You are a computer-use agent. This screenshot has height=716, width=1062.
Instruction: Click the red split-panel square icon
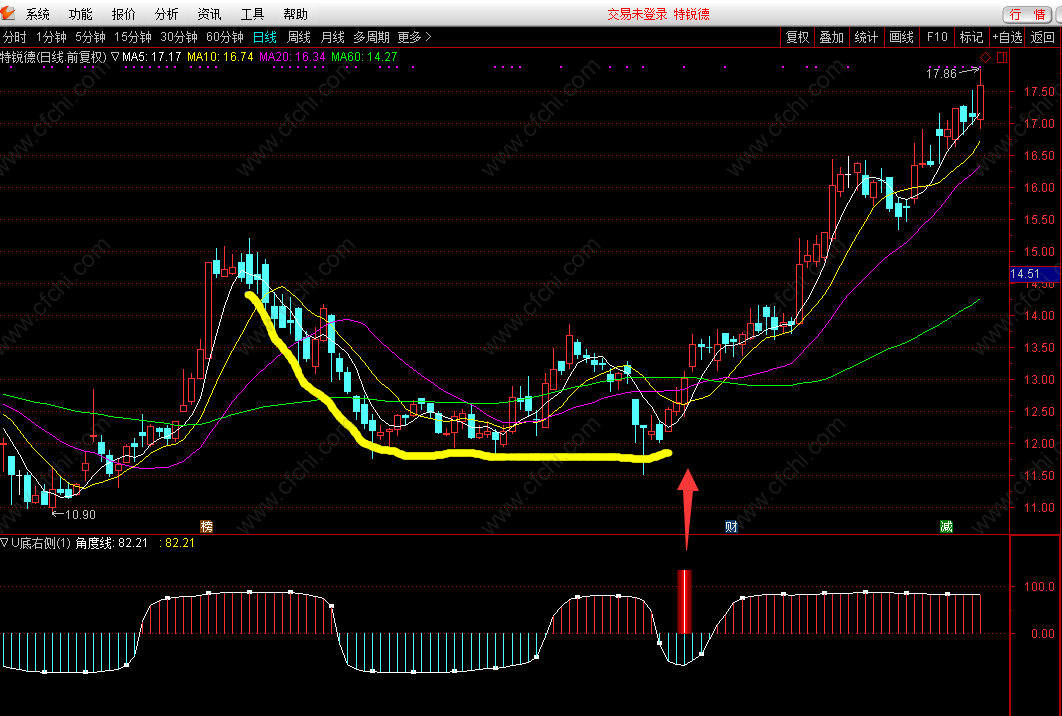click(1002, 58)
